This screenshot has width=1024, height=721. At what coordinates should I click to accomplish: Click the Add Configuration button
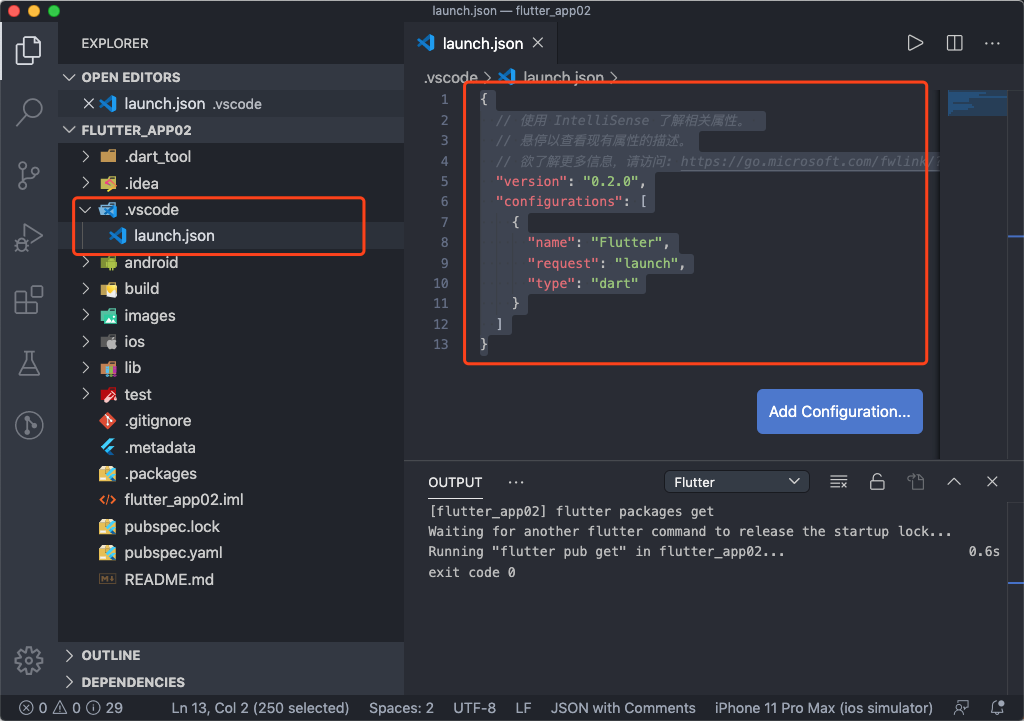[839, 411]
